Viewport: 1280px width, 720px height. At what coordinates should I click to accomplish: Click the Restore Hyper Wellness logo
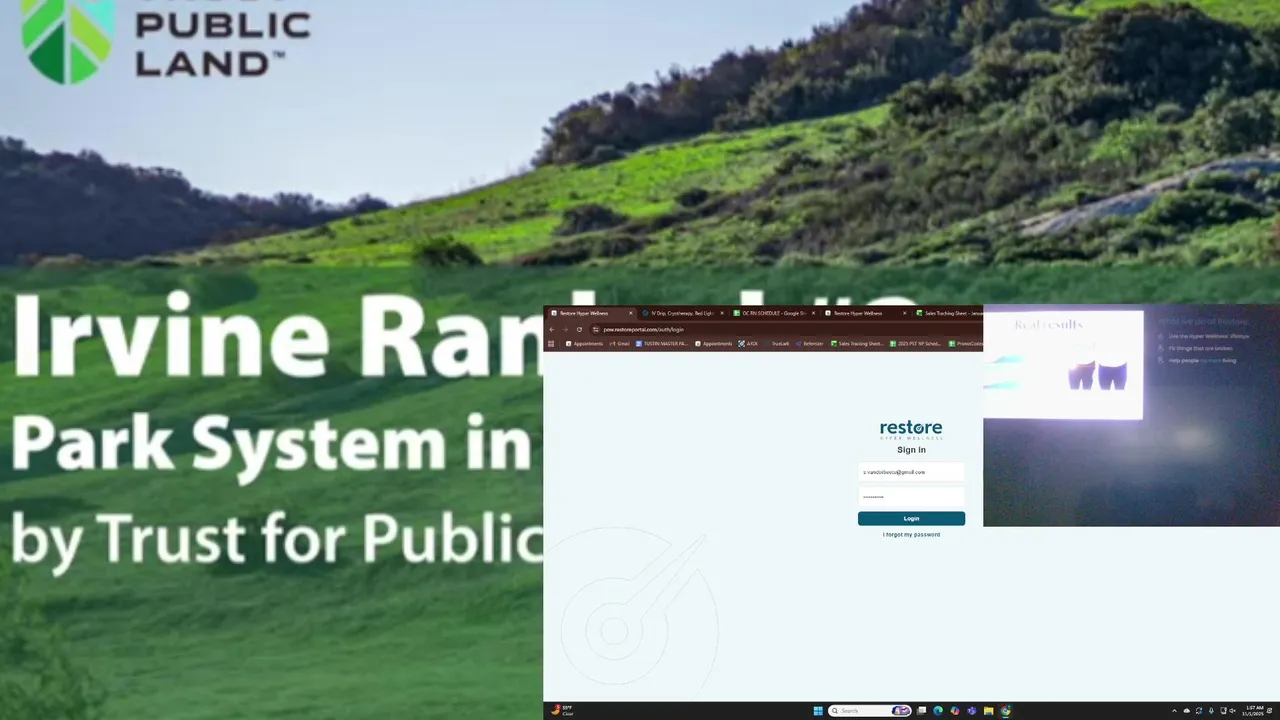click(x=911, y=430)
